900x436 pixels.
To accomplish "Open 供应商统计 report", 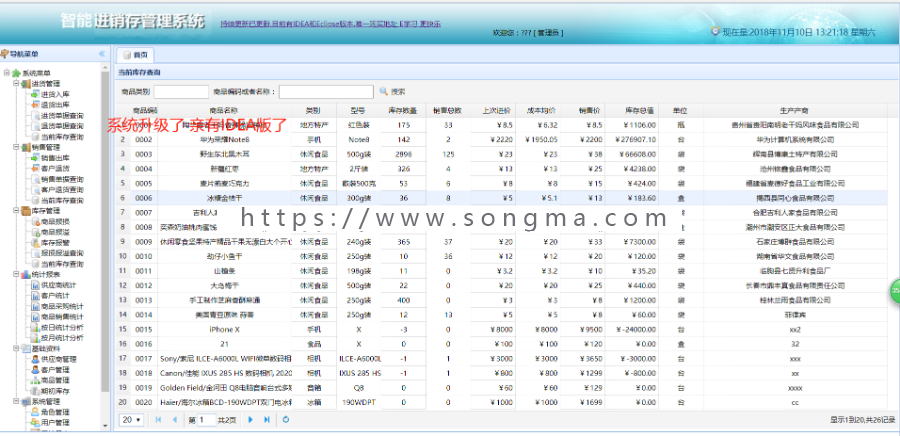I will [x=59, y=285].
